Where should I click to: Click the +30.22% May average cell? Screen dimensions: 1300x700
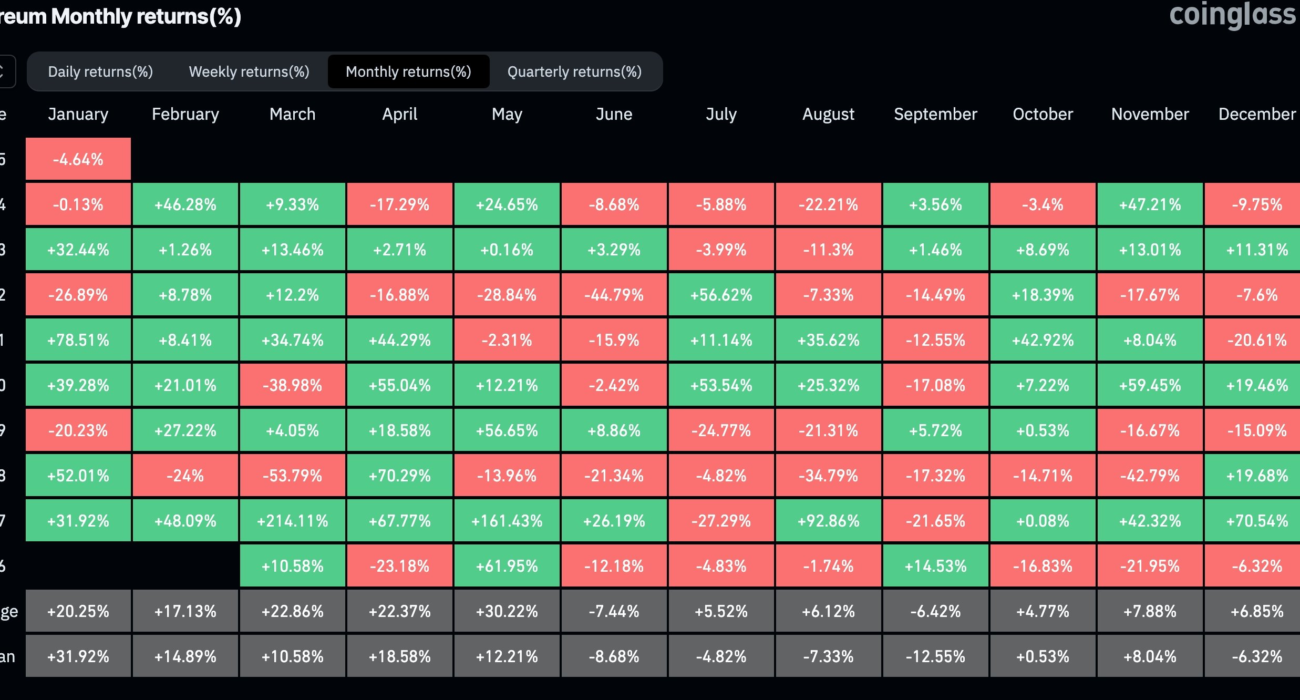click(x=507, y=611)
